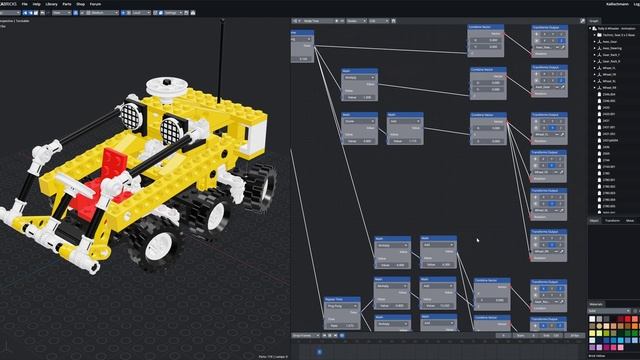Screen dimensions: 640x360
Task: Open the Forum menu
Action: pyautogui.click(x=95, y=4)
